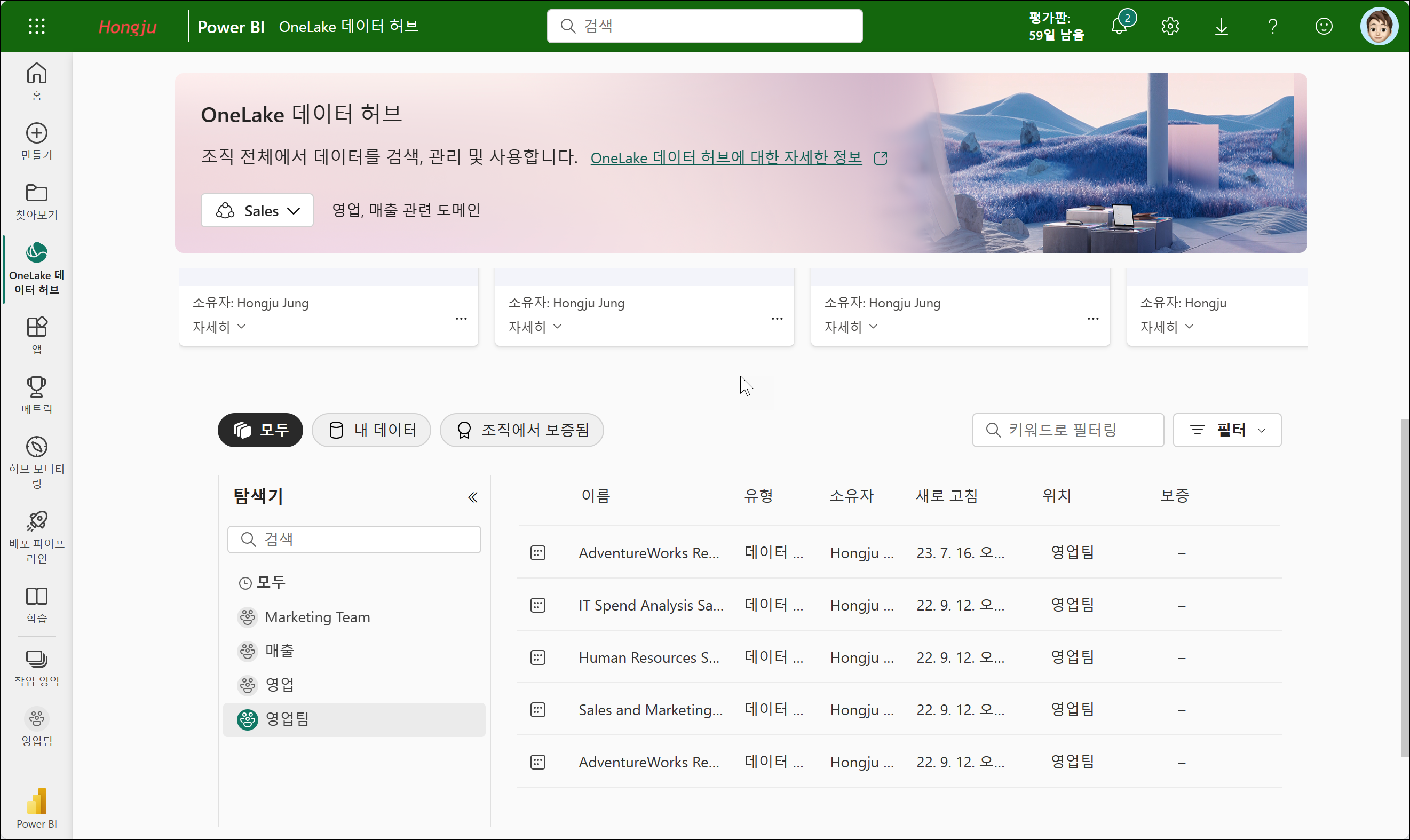Select Marketing Team workspace in explorer

pyautogui.click(x=317, y=617)
